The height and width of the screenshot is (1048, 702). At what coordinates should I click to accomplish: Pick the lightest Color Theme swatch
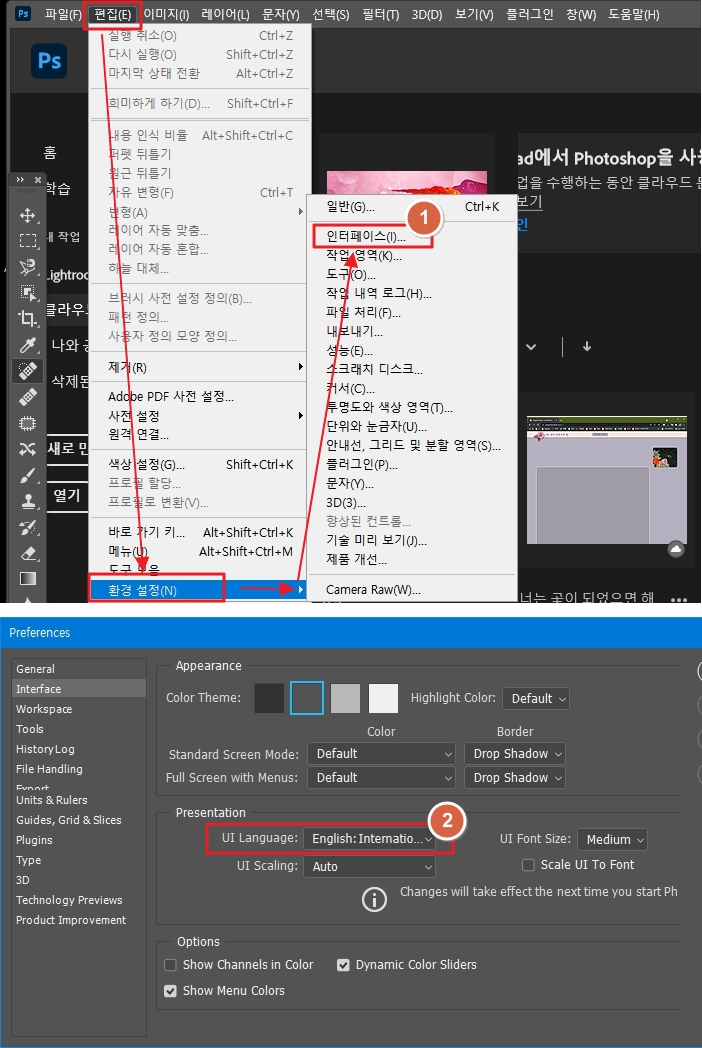click(x=383, y=698)
